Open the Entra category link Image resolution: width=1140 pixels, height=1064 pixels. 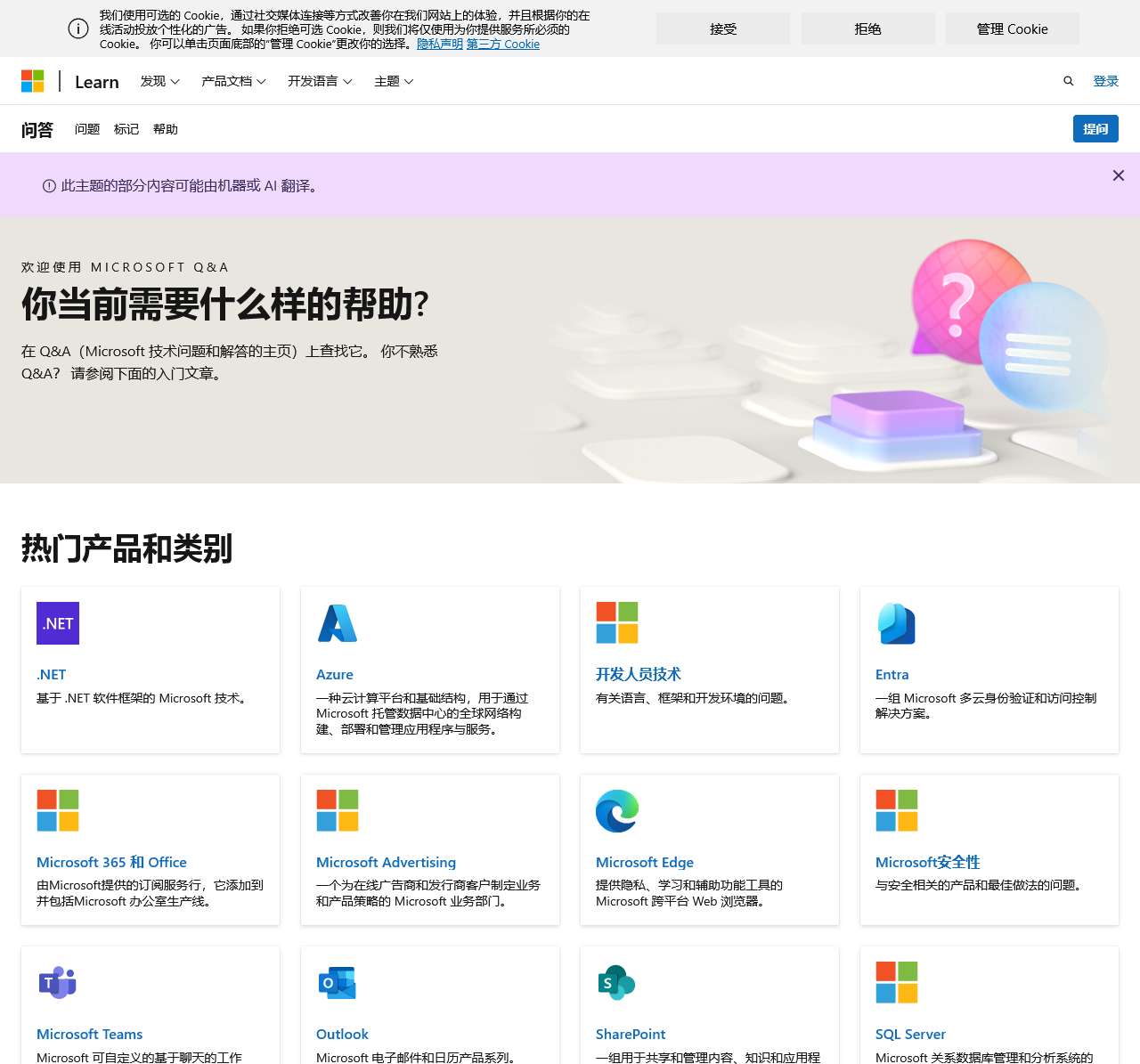pos(892,675)
